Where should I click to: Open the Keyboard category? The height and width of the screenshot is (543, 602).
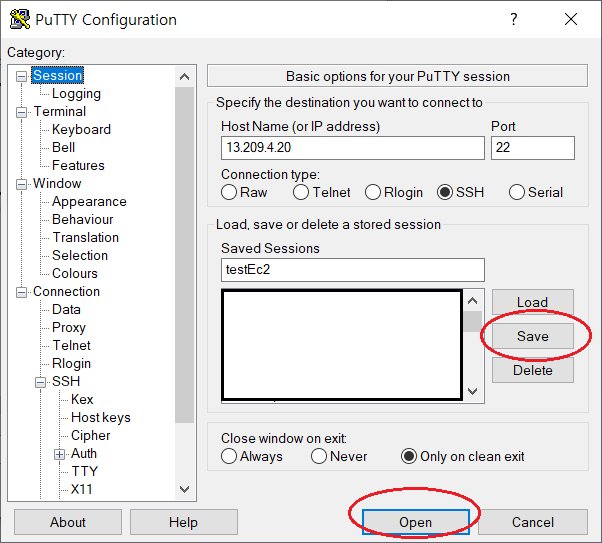coord(81,129)
